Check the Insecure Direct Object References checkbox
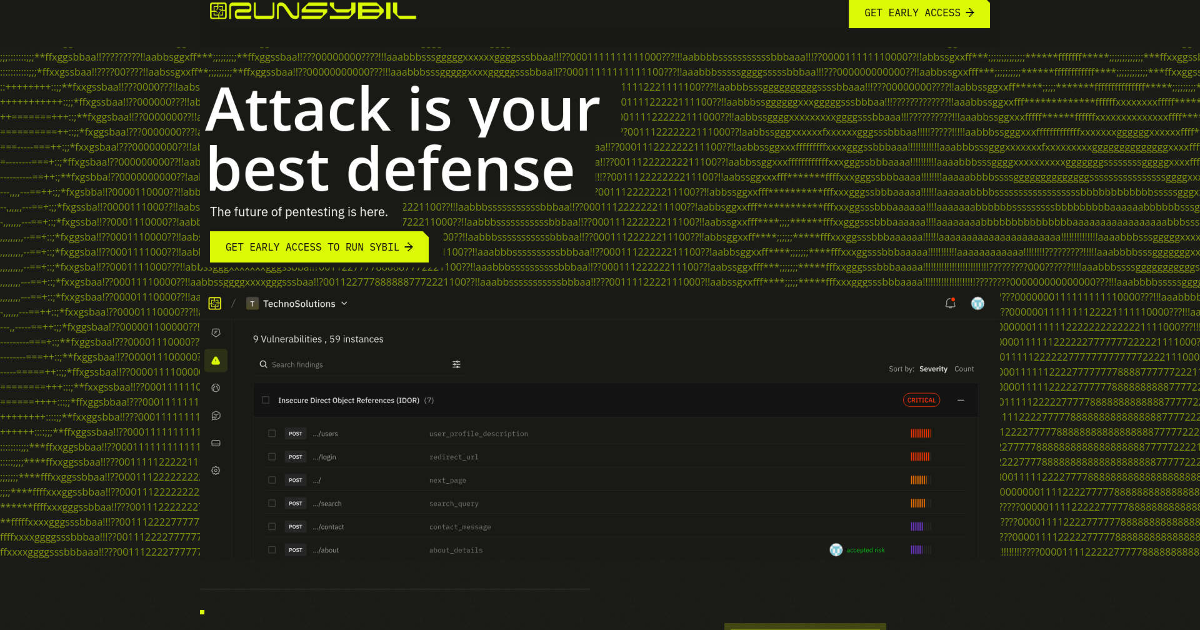 coord(266,400)
